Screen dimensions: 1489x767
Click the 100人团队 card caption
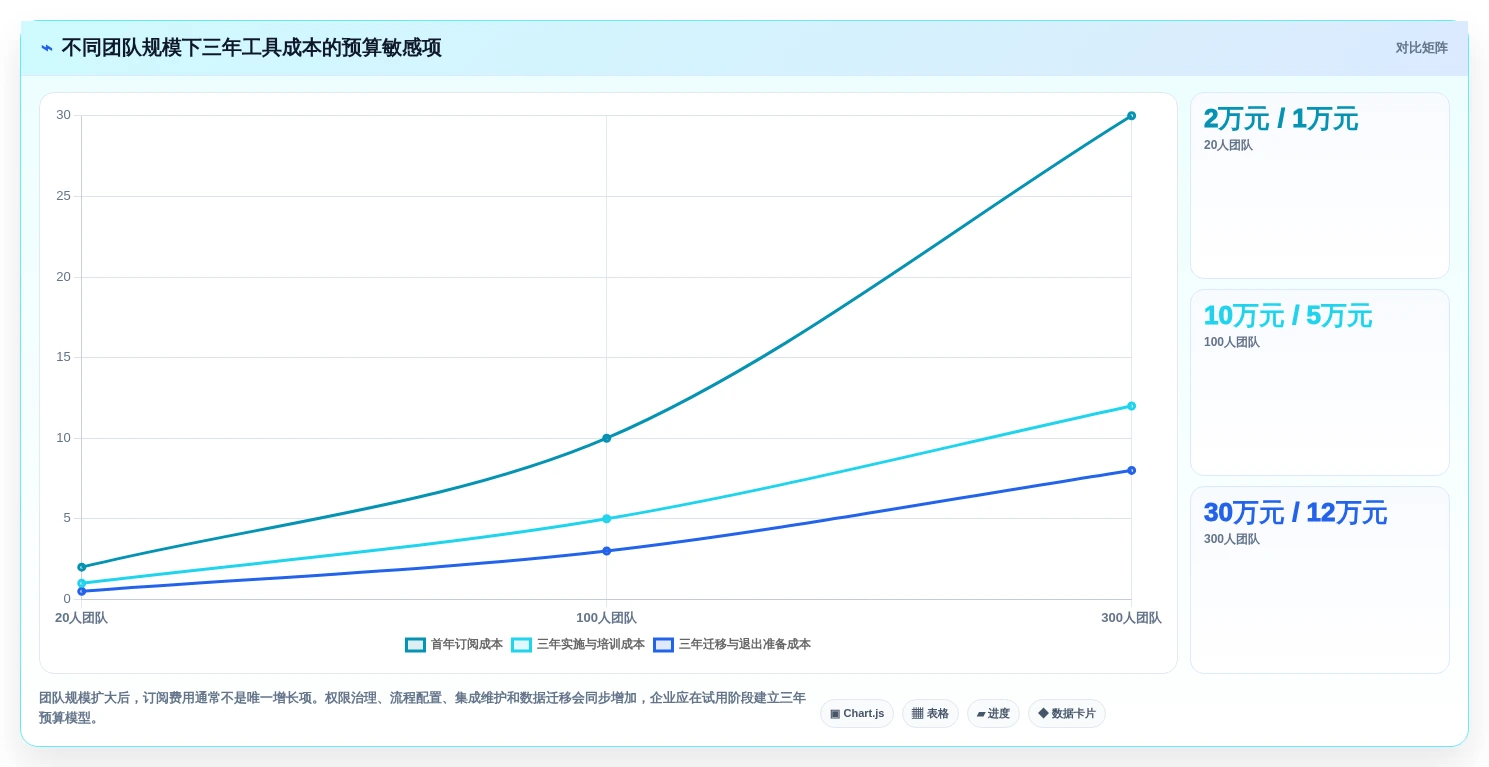coord(1231,342)
